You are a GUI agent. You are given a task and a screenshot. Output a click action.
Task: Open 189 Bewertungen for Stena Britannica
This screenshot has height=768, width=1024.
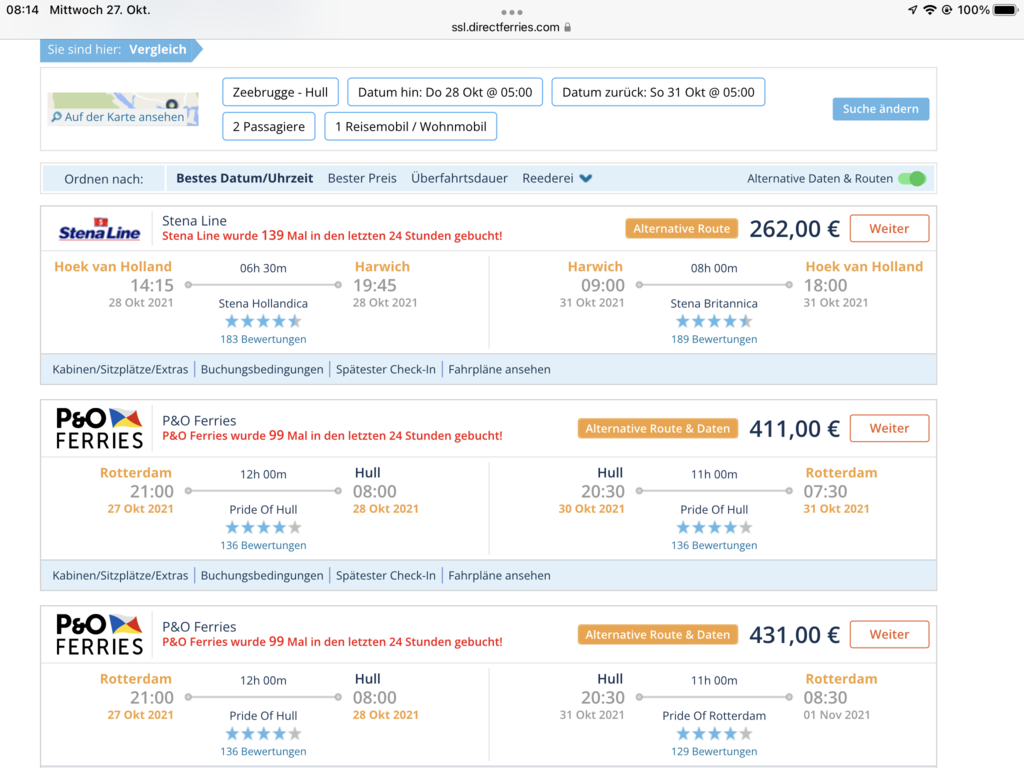coord(714,340)
